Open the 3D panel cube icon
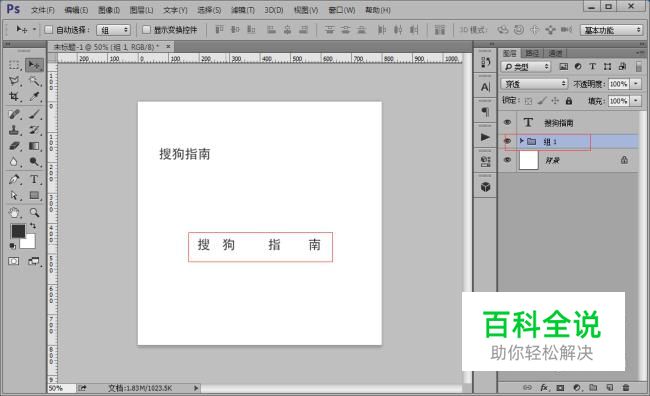 pyautogui.click(x=485, y=187)
